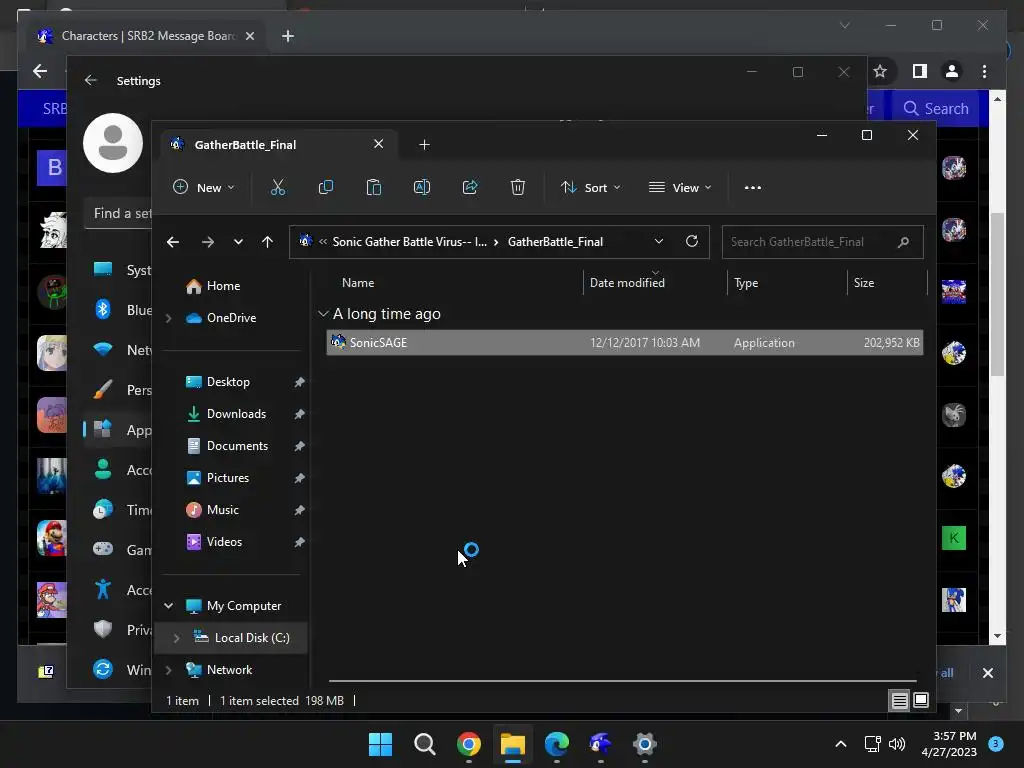Click the Cut scissors icon in File Explorer toolbar
The width and height of the screenshot is (1024, 768).
pos(278,187)
